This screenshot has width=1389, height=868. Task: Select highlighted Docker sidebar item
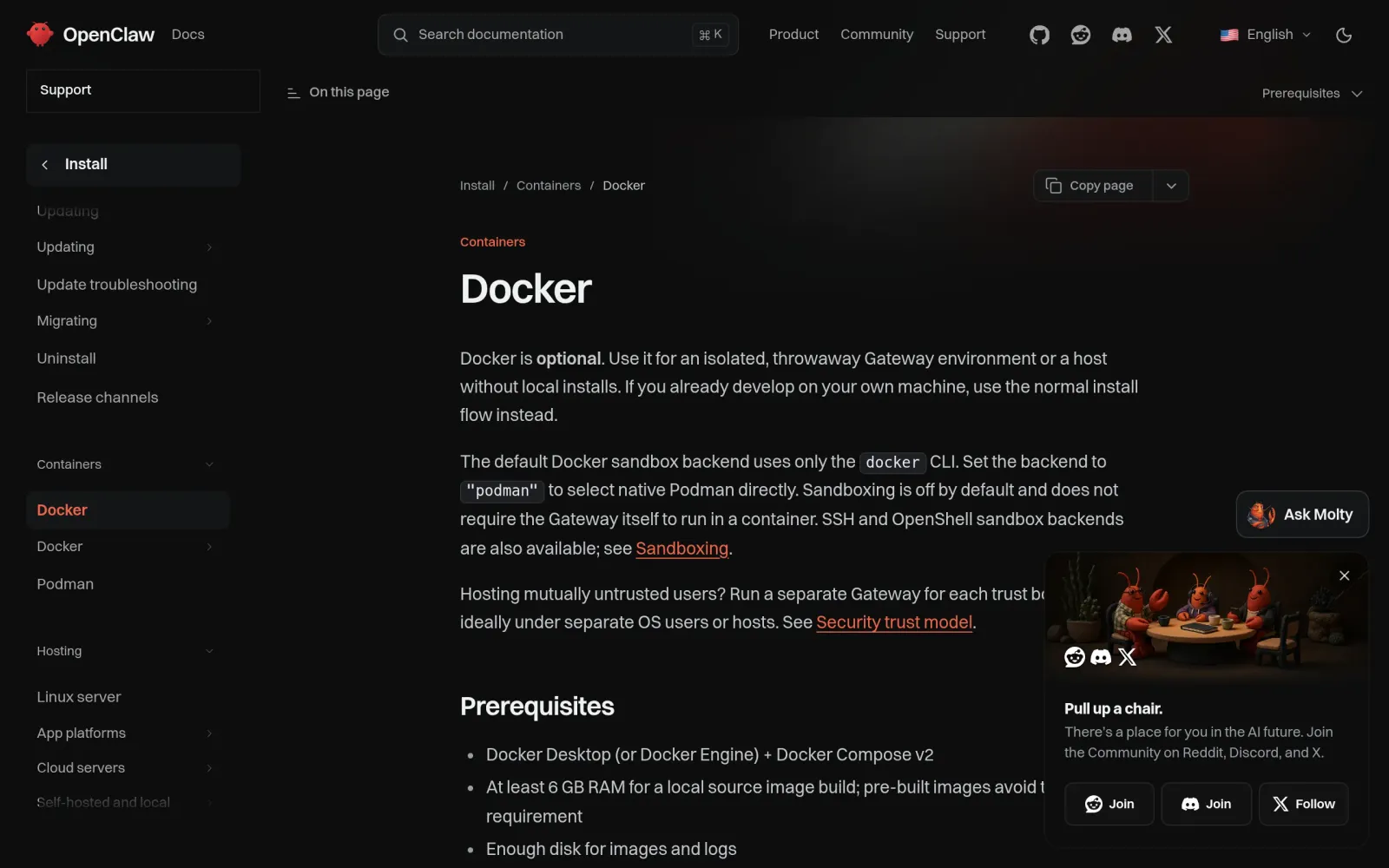[128, 510]
